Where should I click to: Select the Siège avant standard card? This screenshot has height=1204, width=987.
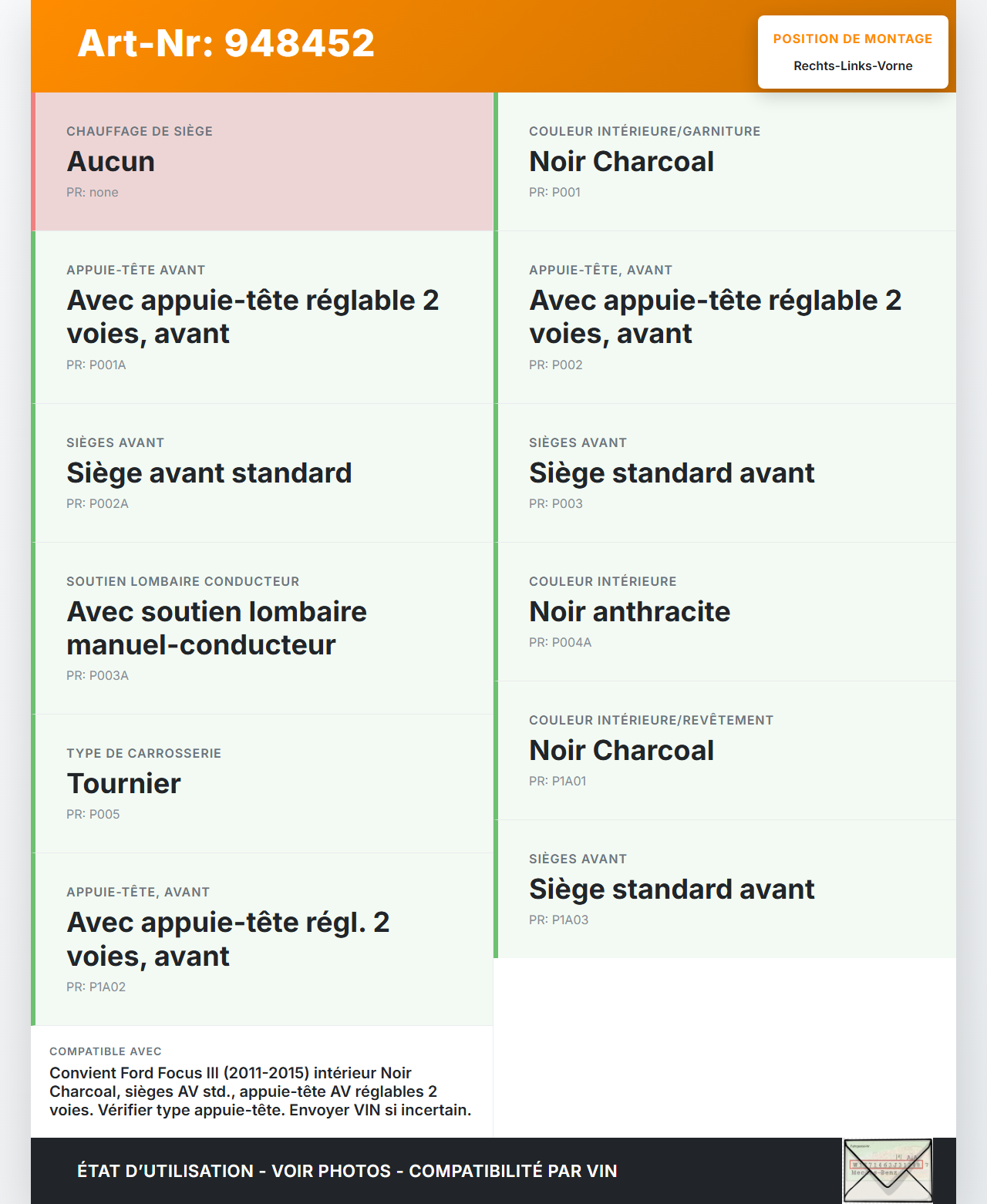tap(263, 473)
